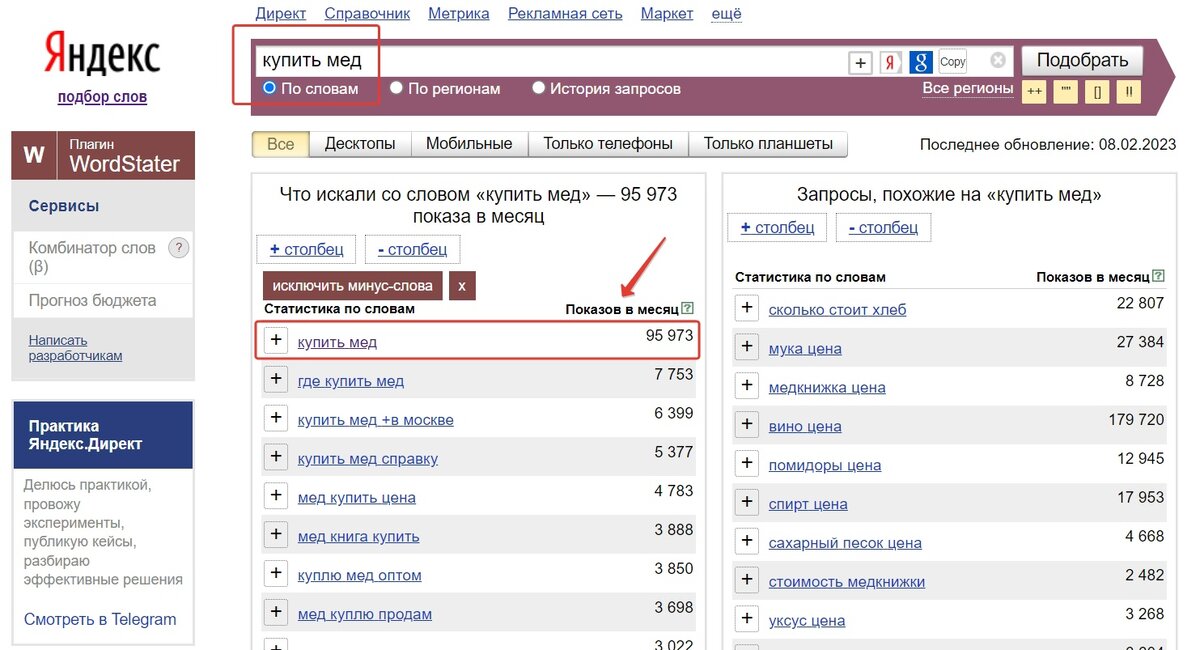Viewport: 1200px width, 650px height.
Task: Open the 'подбор слов' link
Action: pos(102,97)
